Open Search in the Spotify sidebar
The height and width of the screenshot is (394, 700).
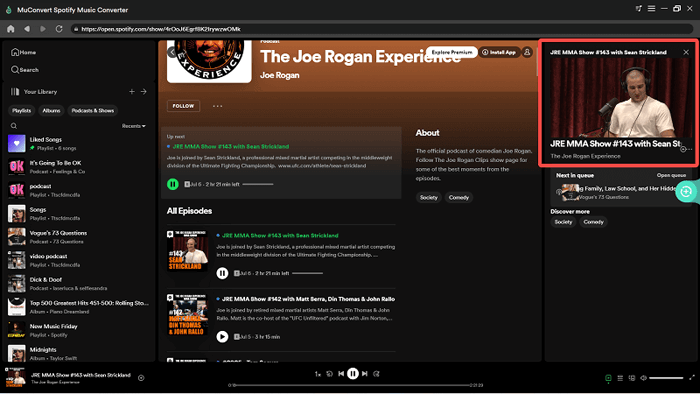[x=25, y=70]
